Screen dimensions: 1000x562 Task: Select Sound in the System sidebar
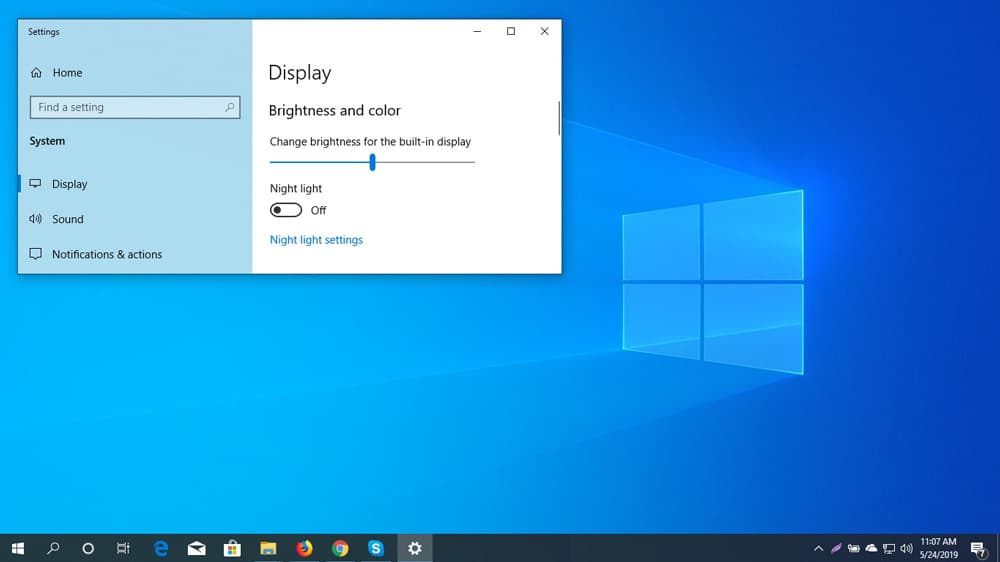(x=68, y=219)
